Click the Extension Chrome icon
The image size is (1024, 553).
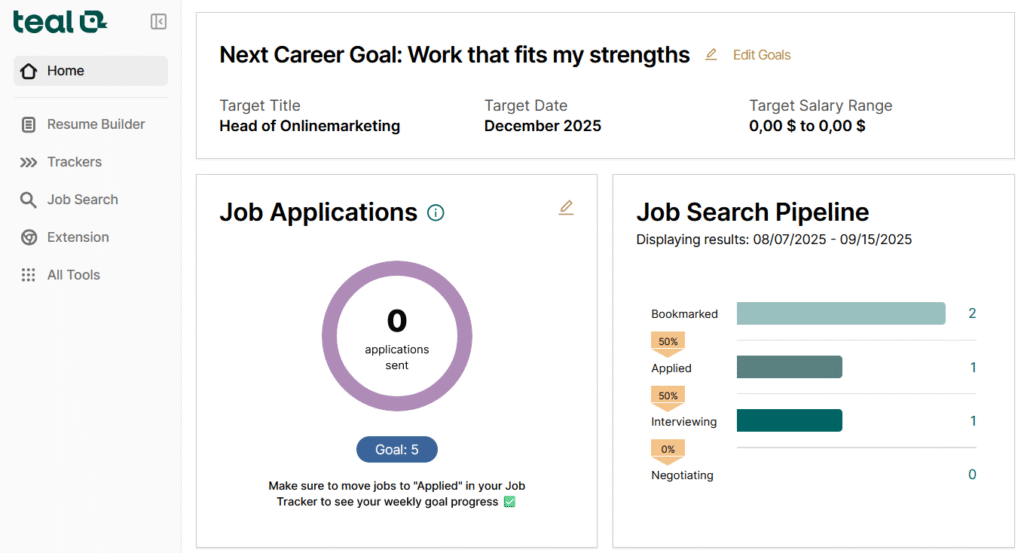tap(28, 237)
